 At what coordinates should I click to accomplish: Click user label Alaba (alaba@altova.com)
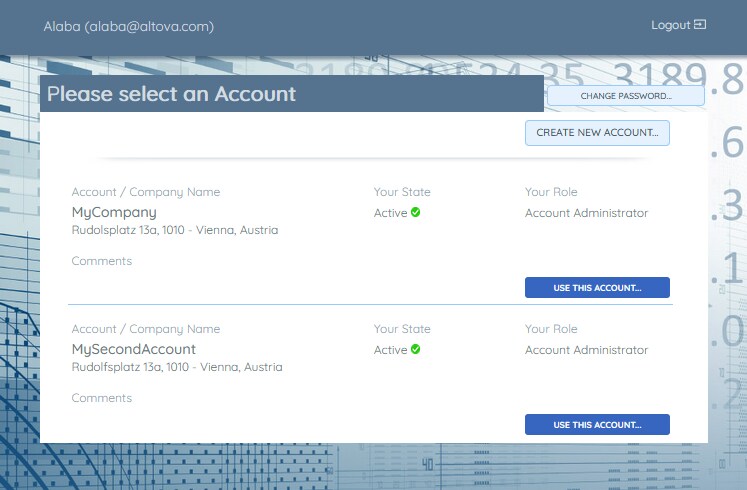[x=129, y=26]
